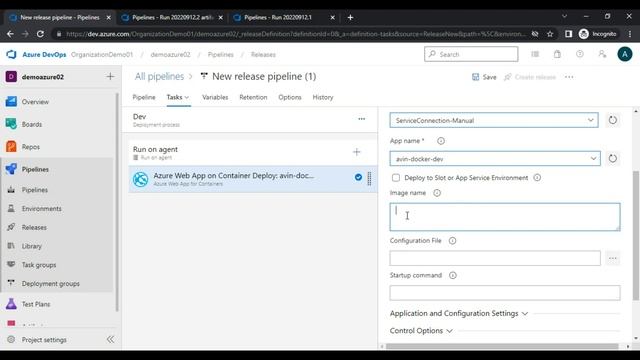The height and width of the screenshot is (360, 640).
Task: Click the plus icon beside demoazure02
Action: point(110,76)
